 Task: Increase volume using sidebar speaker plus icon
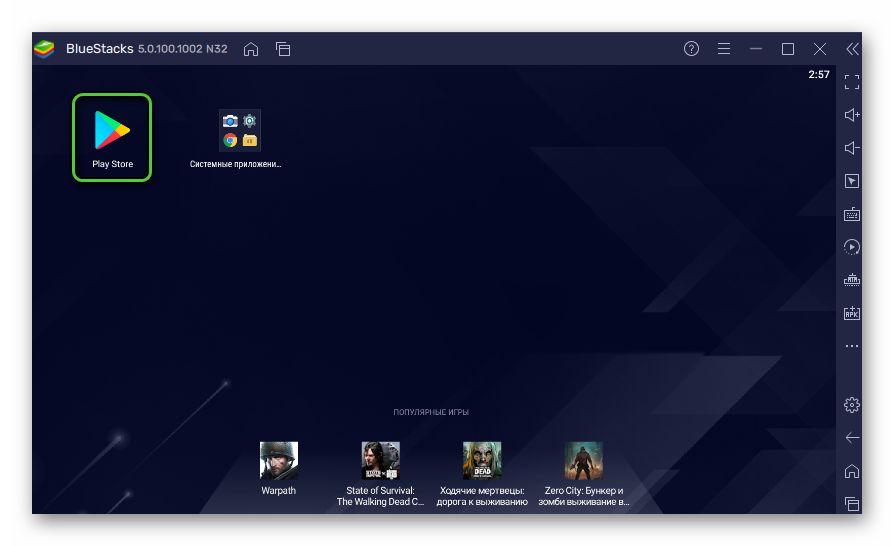[x=852, y=115]
